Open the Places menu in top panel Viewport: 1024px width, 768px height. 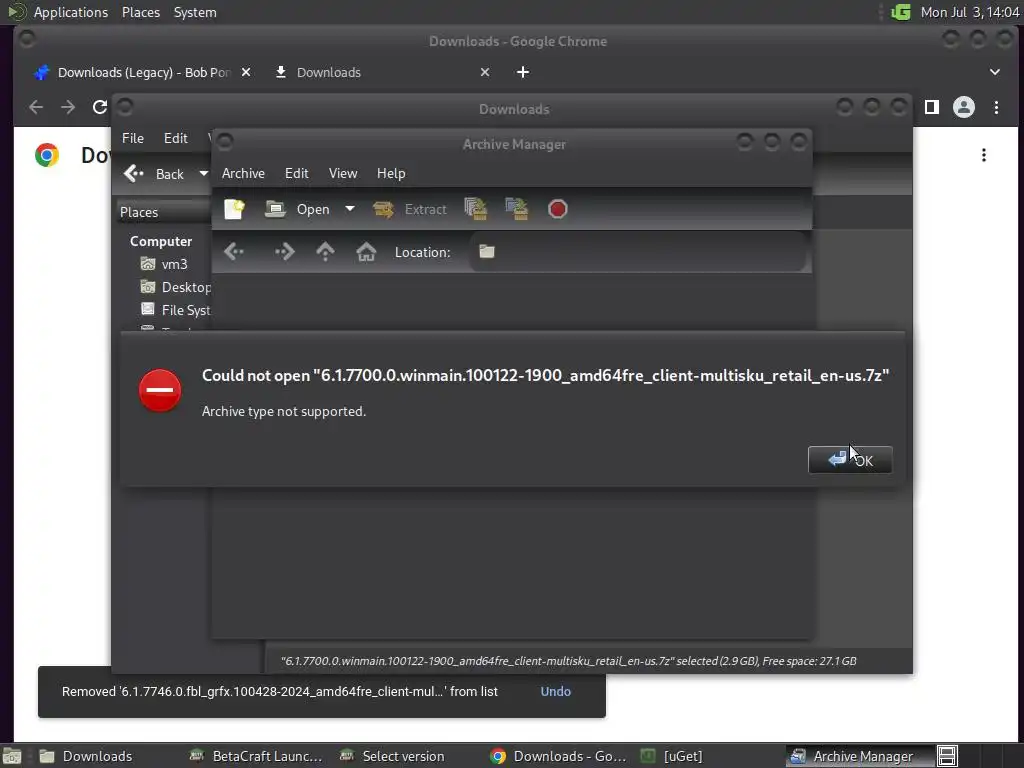140,12
